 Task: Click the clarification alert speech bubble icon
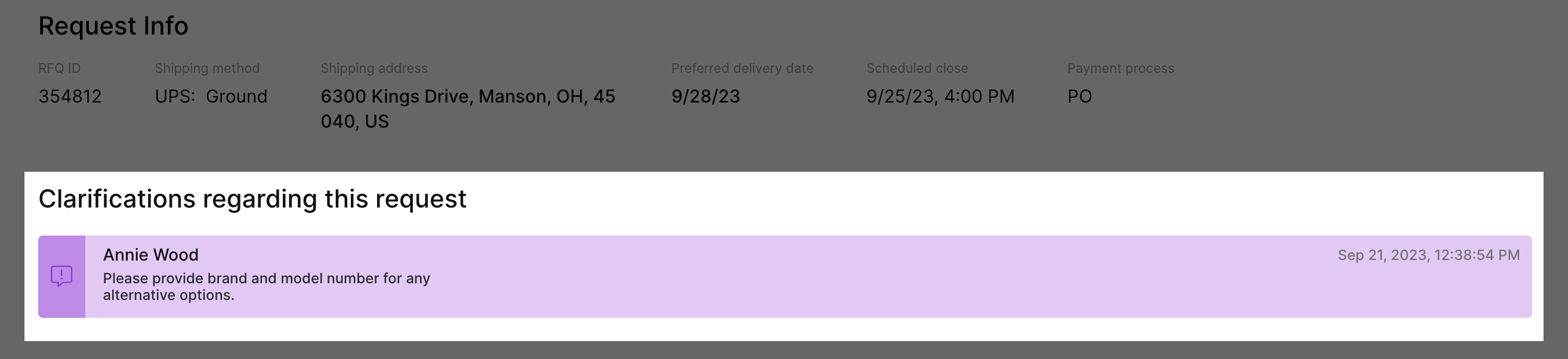click(61, 276)
